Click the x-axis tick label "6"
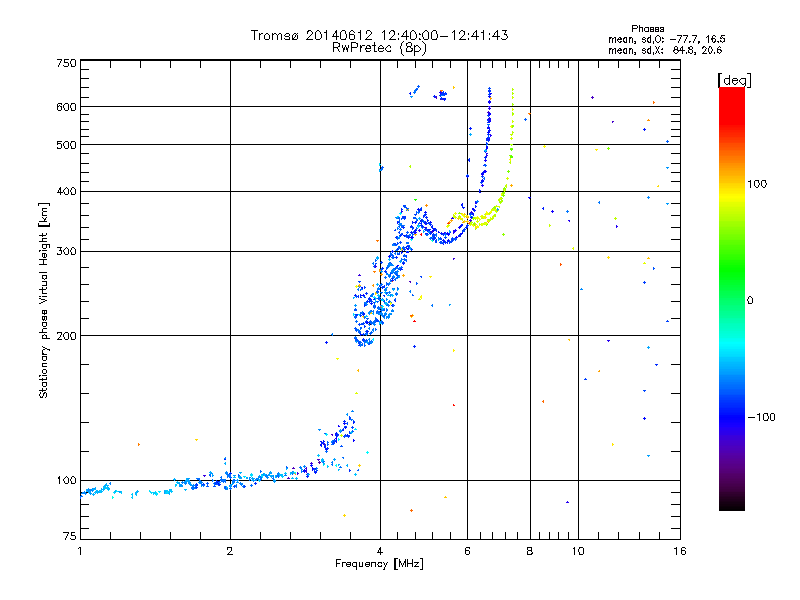 (467, 551)
